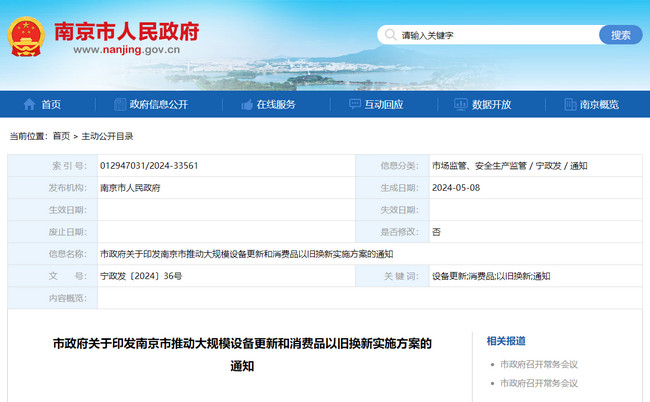Click the 生效日期 label
The width and height of the screenshot is (650, 402).
[68, 210]
